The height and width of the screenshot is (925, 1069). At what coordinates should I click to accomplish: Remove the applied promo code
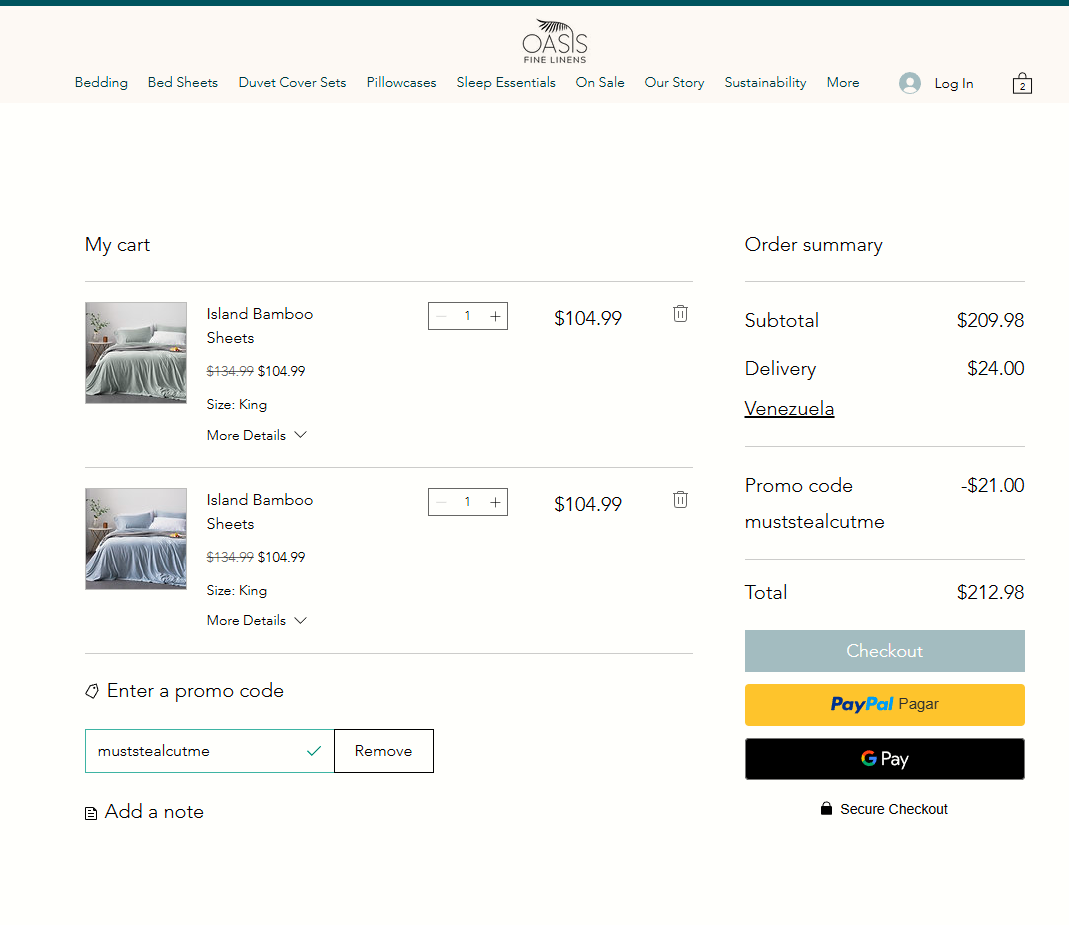point(384,751)
